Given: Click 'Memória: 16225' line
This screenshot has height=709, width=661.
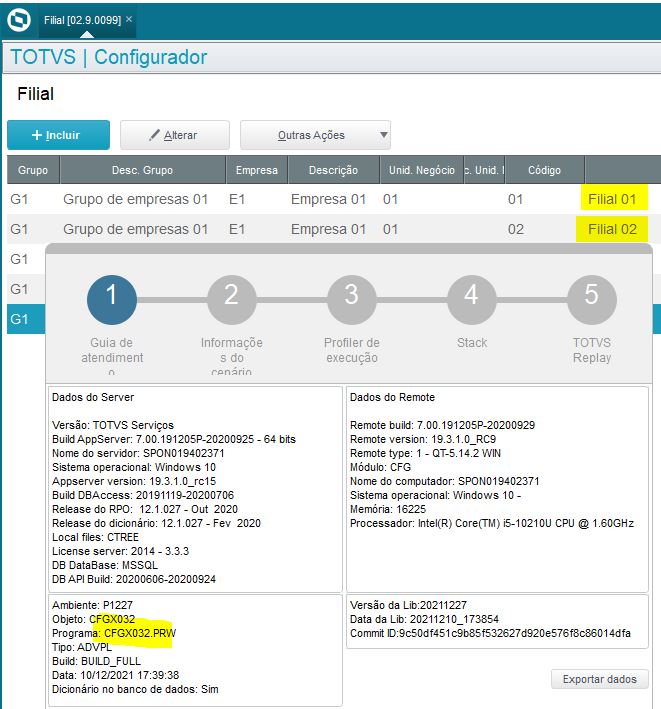Looking at the screenshot, I should (x=388, y=509).
